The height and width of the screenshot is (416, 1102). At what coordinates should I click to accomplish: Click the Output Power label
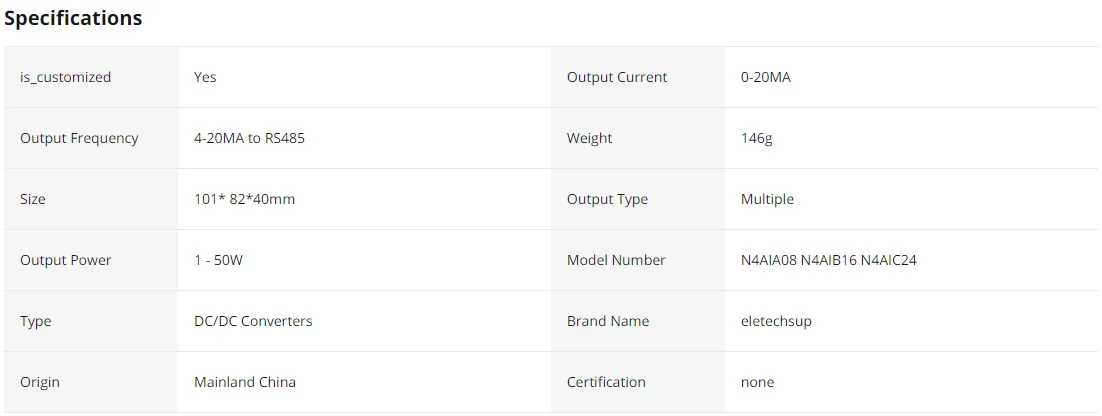(x=66, y=260)
